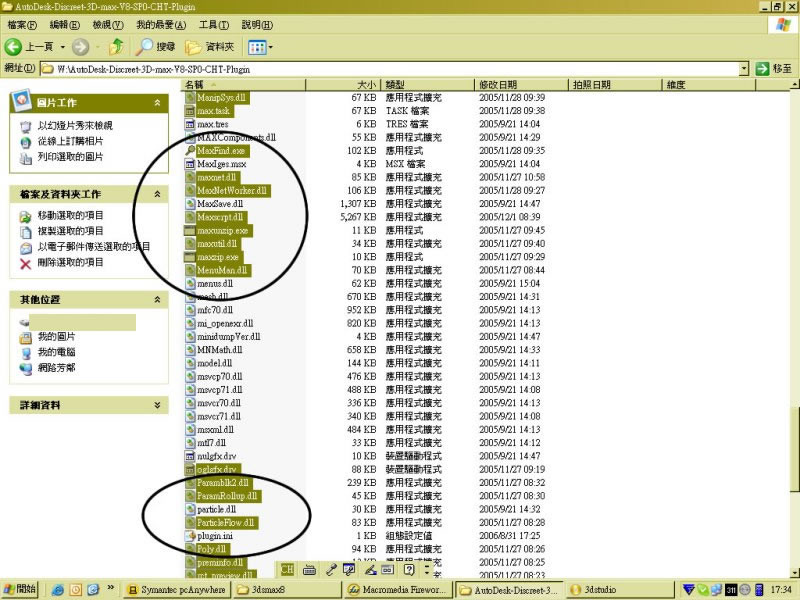Collapse the 其他位置 panel
The width and height of the screenshot is (800, 600).
coord(157,299)
